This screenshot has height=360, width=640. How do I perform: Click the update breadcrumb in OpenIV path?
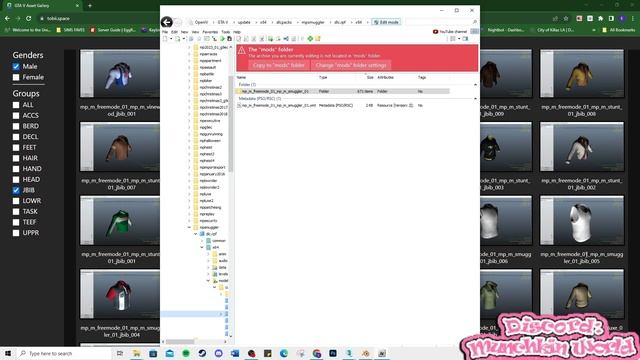(244, 22)
